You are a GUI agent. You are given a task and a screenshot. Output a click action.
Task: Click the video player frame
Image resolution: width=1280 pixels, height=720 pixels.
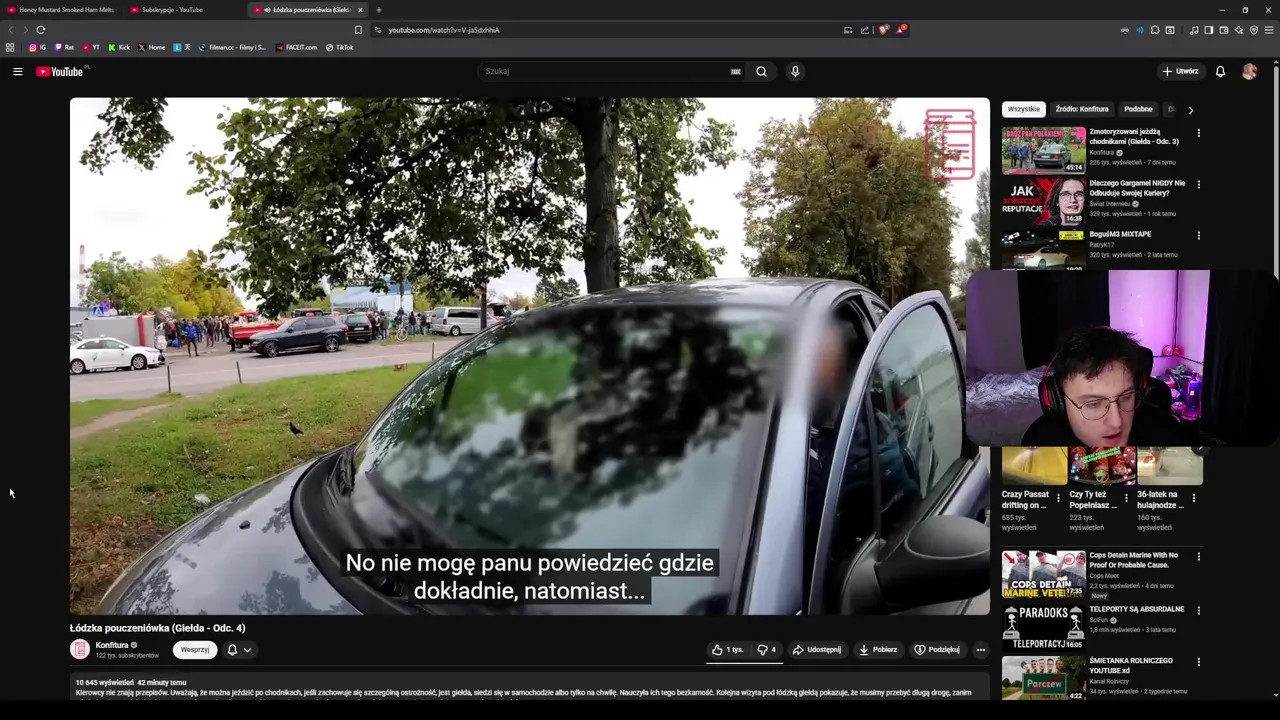pos(529,356)
